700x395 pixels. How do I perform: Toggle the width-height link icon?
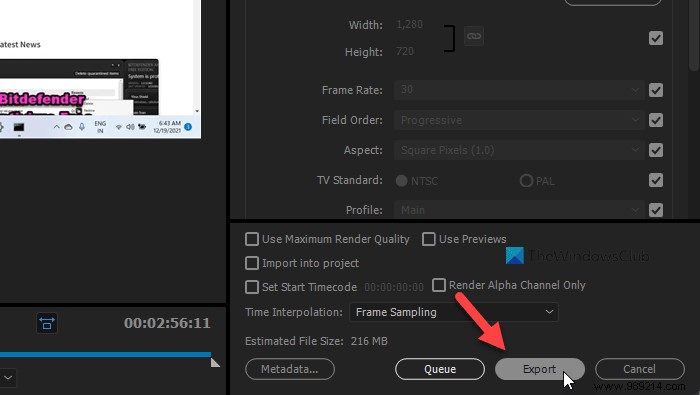[x=474, y=36]
